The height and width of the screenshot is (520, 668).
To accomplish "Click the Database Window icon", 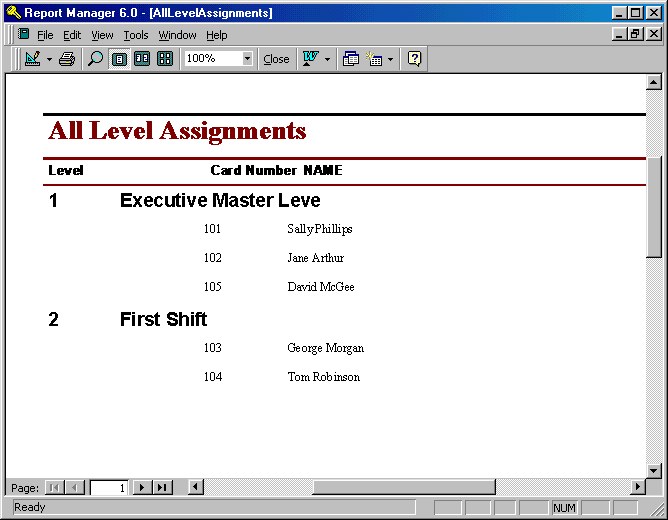I will tap(351, 59).
